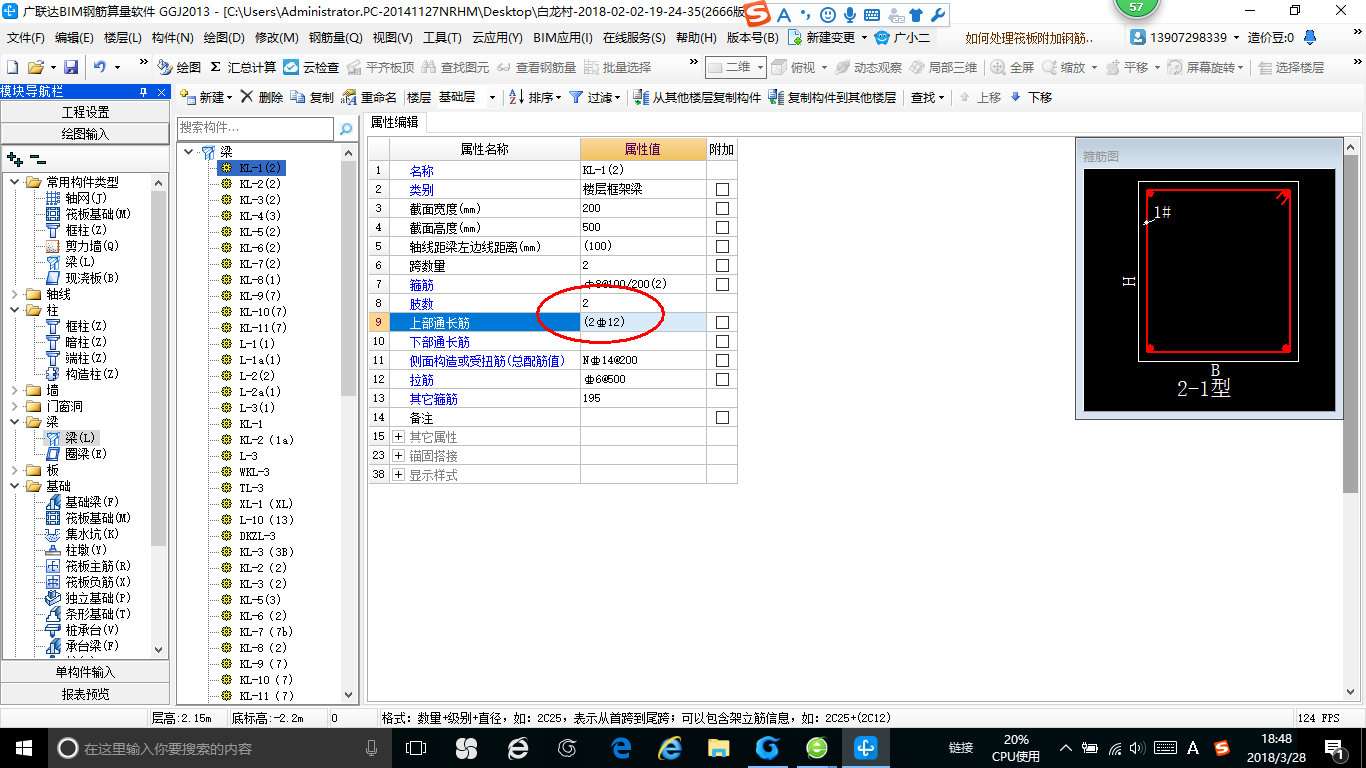Expand 锚固搭接 row
1366x768 pixels.
pyautogui.click(x=398, y=456)
